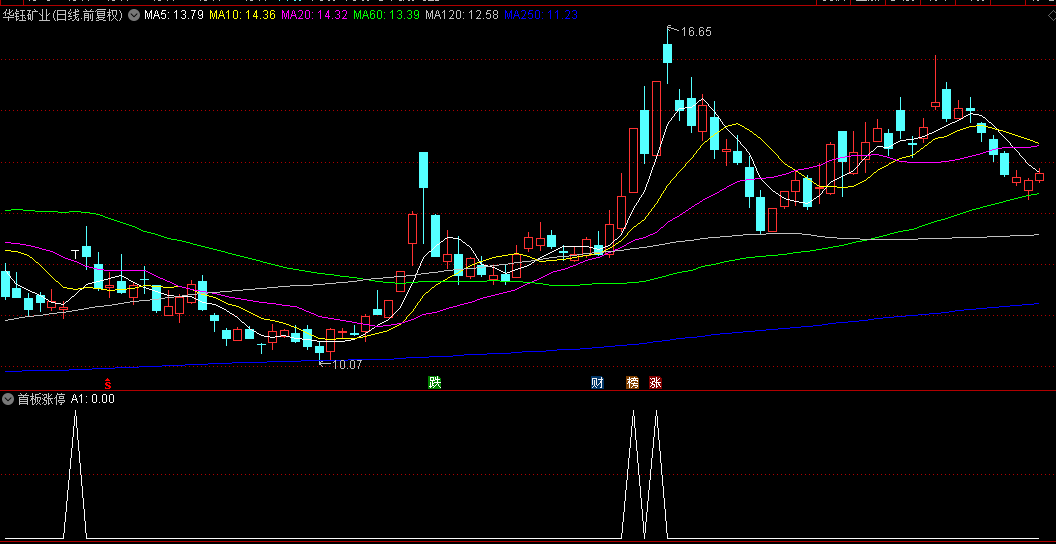Select the blue MA250: 11.23 label
The width and height of the screenshot is (1056, 544).
(x=541, y=15)
